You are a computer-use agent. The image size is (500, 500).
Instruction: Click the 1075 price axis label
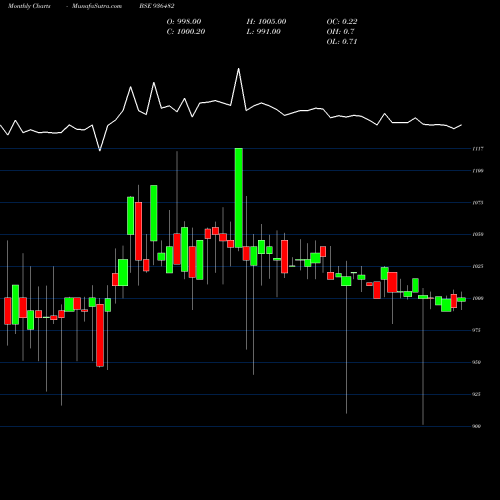click(x=478, y=203)
